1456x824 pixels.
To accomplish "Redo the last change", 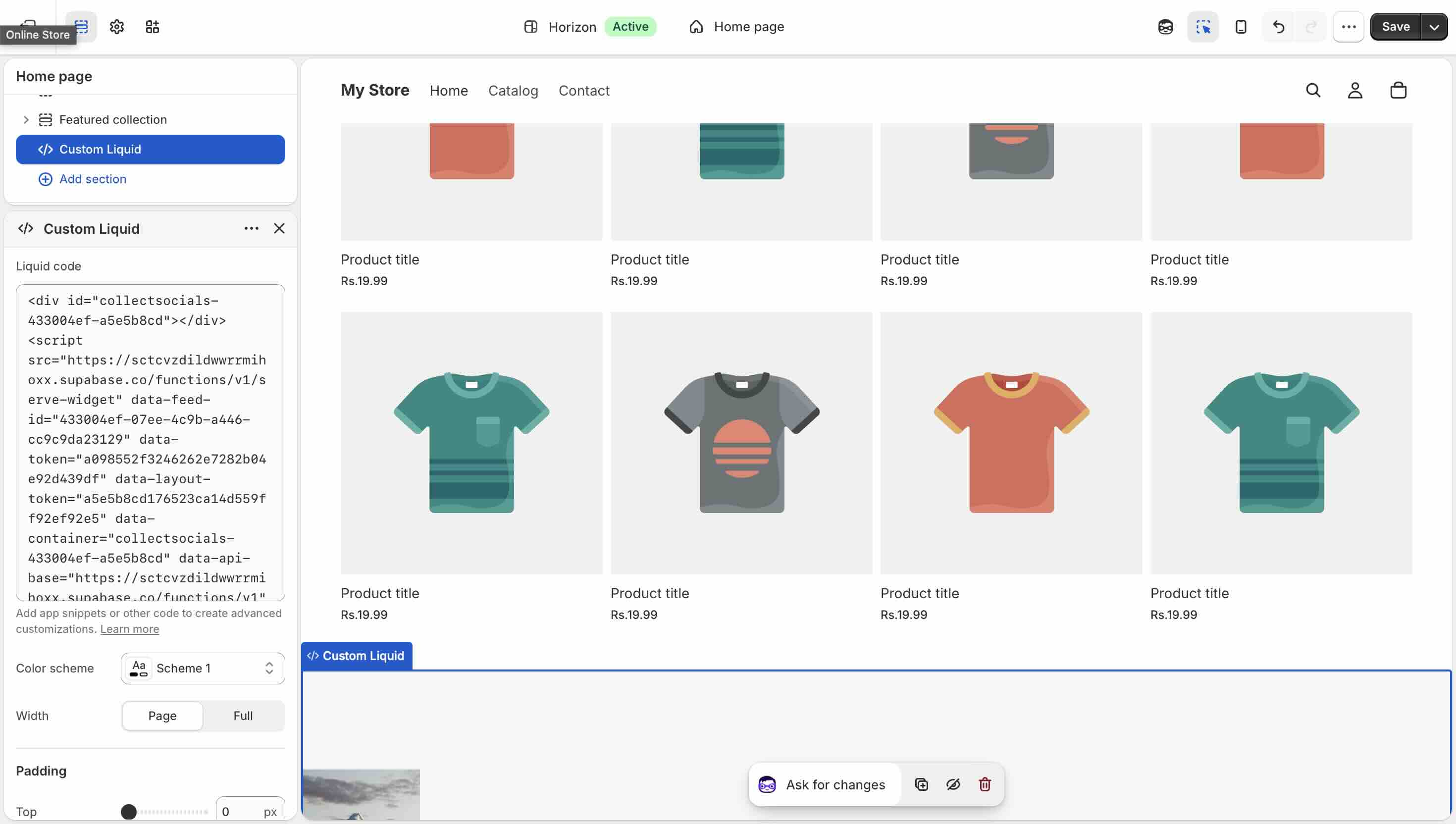I will [1310, 27].
